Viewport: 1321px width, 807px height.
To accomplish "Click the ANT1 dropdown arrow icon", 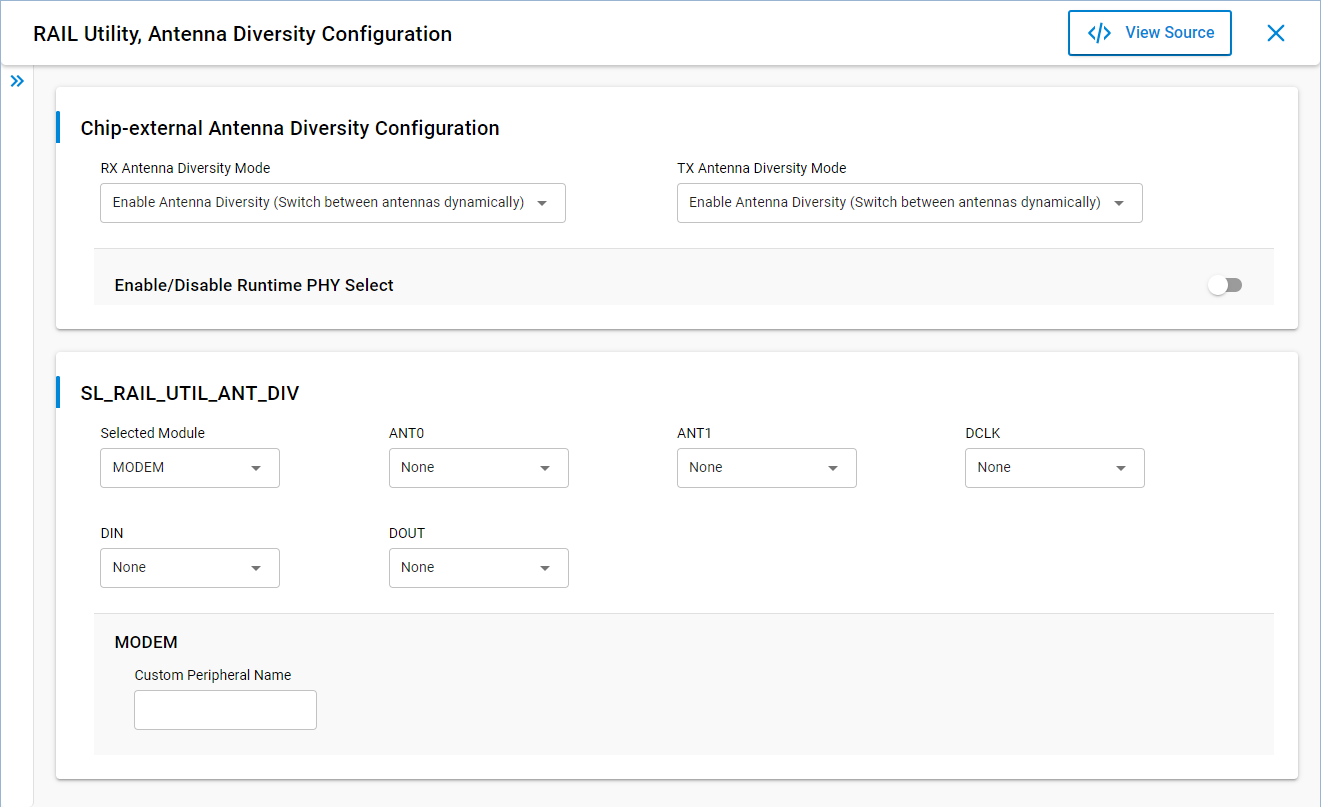I will pyautogui.click(x=833, y=468).
